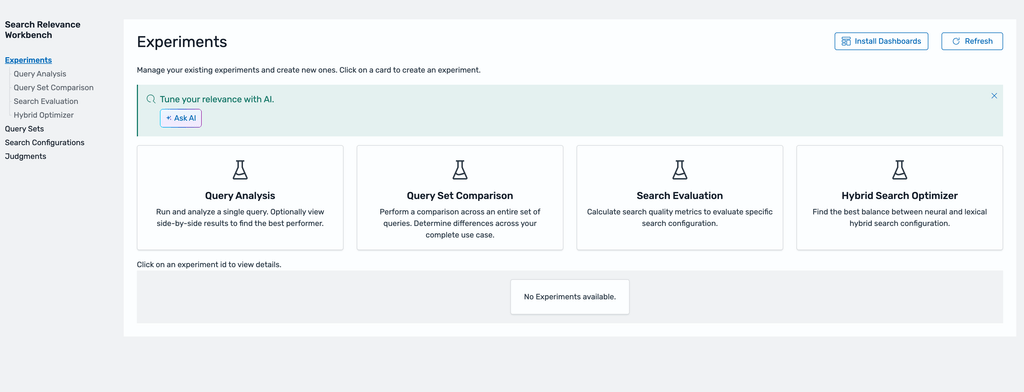Click the Search Evaluation card flask icon
Image resolution: width=1024 pixels, height=392 pixels.
pos(680,170)
